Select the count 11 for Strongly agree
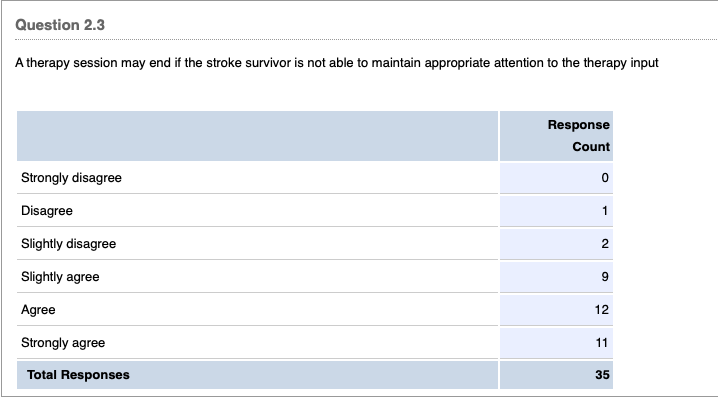The image size is (718, 399). coord(602,343)
